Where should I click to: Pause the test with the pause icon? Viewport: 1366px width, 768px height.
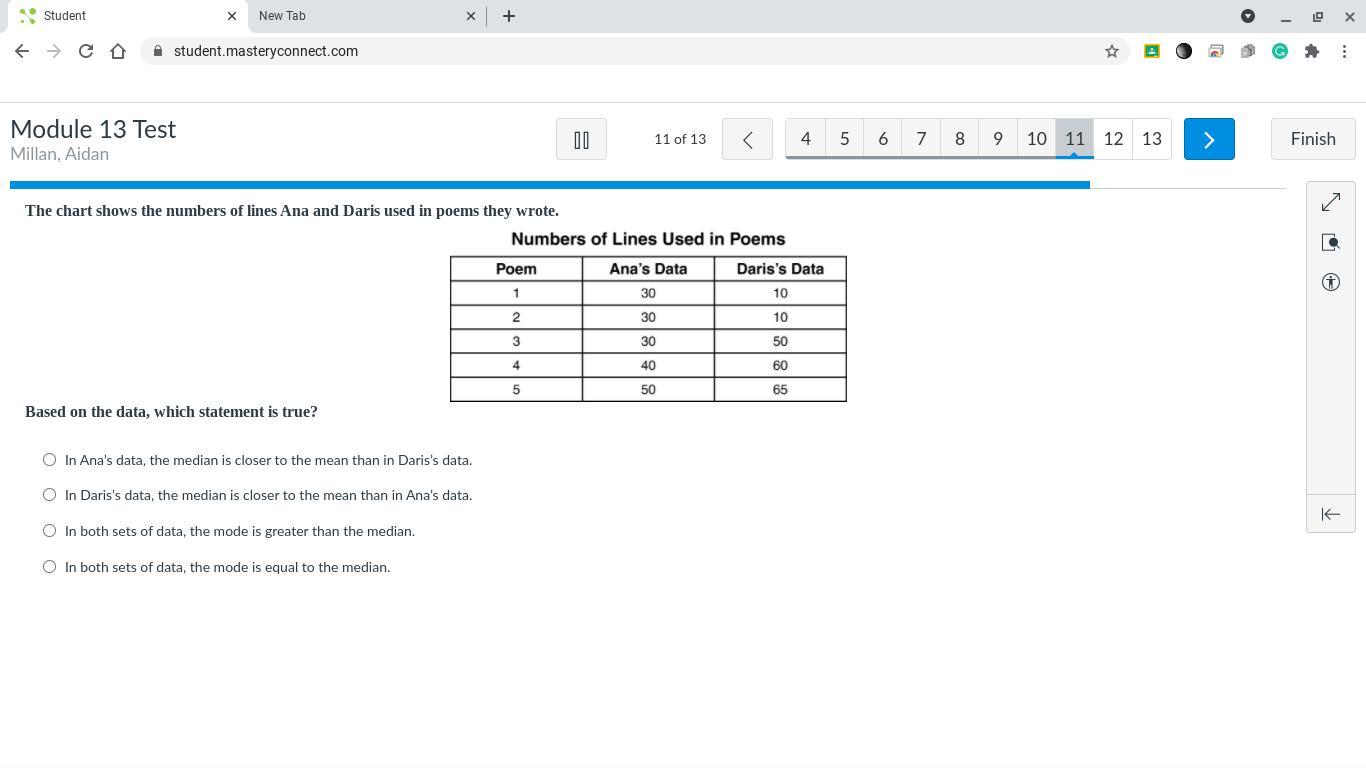[581, 139]
